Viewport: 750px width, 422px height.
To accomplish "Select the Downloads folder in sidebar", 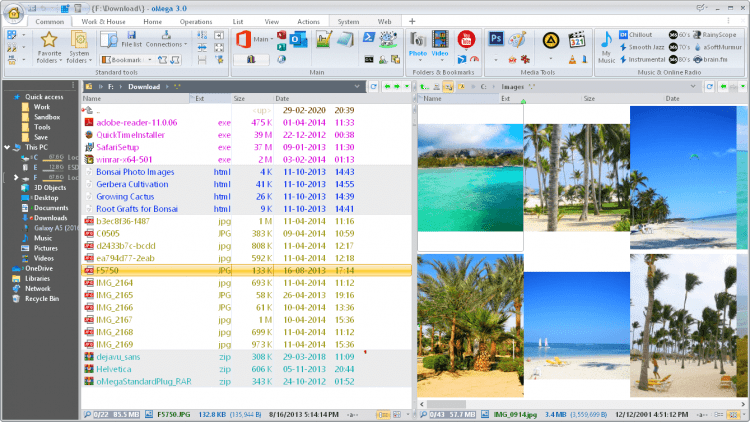I will coord(50,217).
